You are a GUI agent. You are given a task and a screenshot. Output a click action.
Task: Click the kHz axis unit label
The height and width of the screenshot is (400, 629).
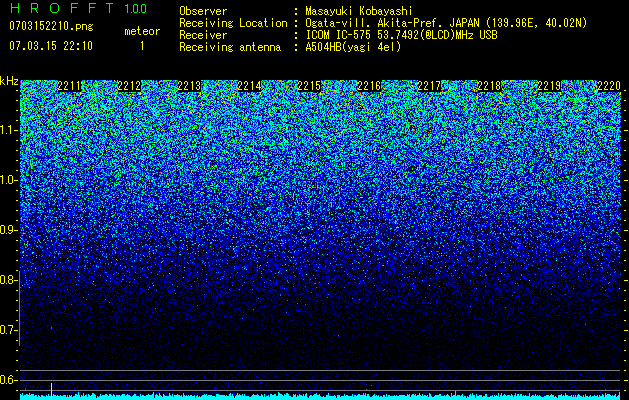[x=9, y=81]
